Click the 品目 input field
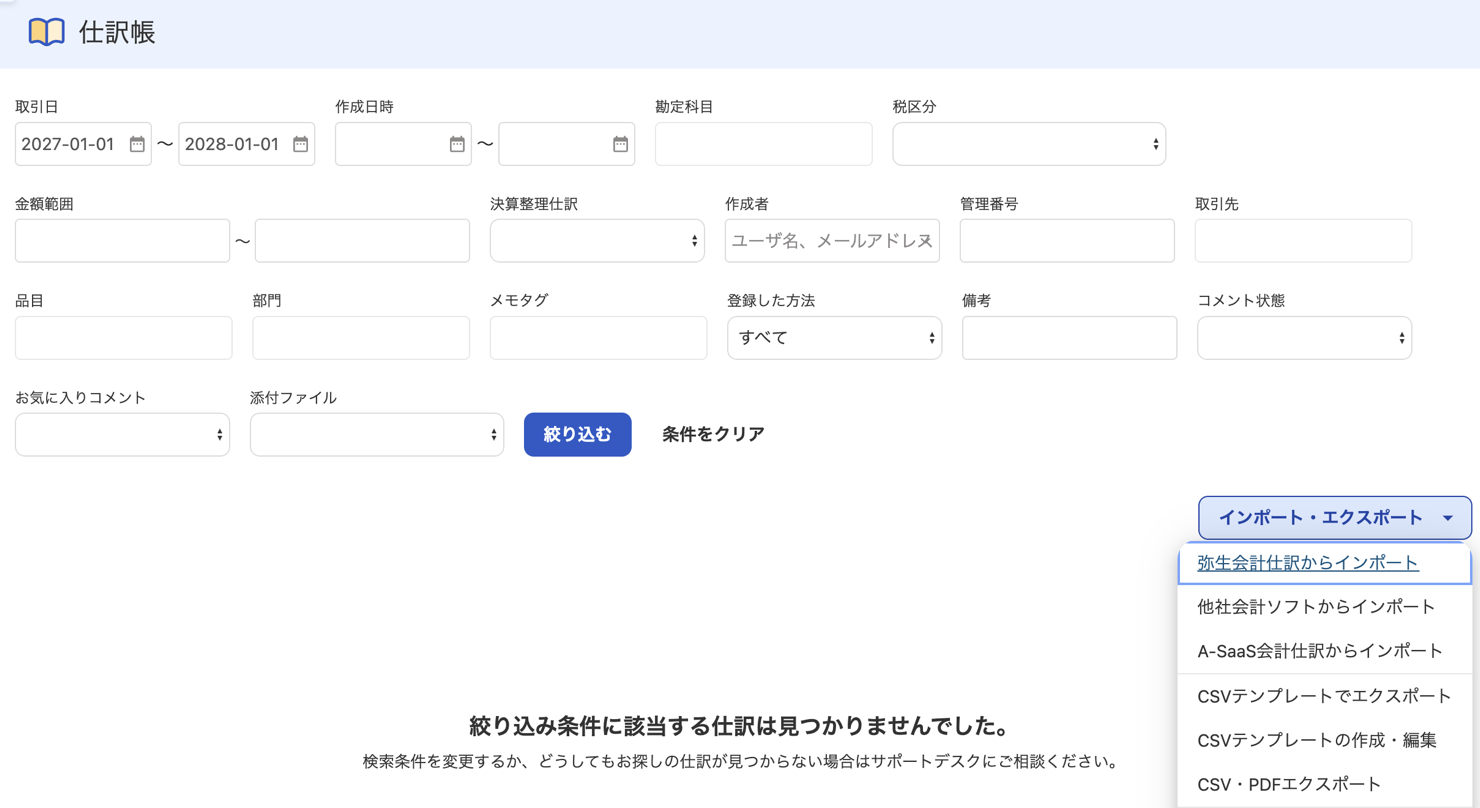 click(123, 338)
